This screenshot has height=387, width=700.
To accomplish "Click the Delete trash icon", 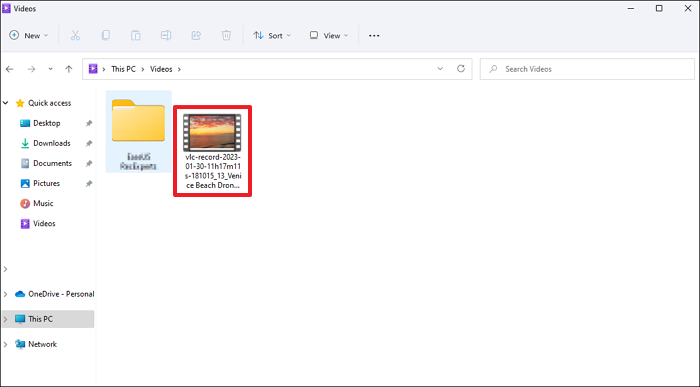I will tap(226, 35).
